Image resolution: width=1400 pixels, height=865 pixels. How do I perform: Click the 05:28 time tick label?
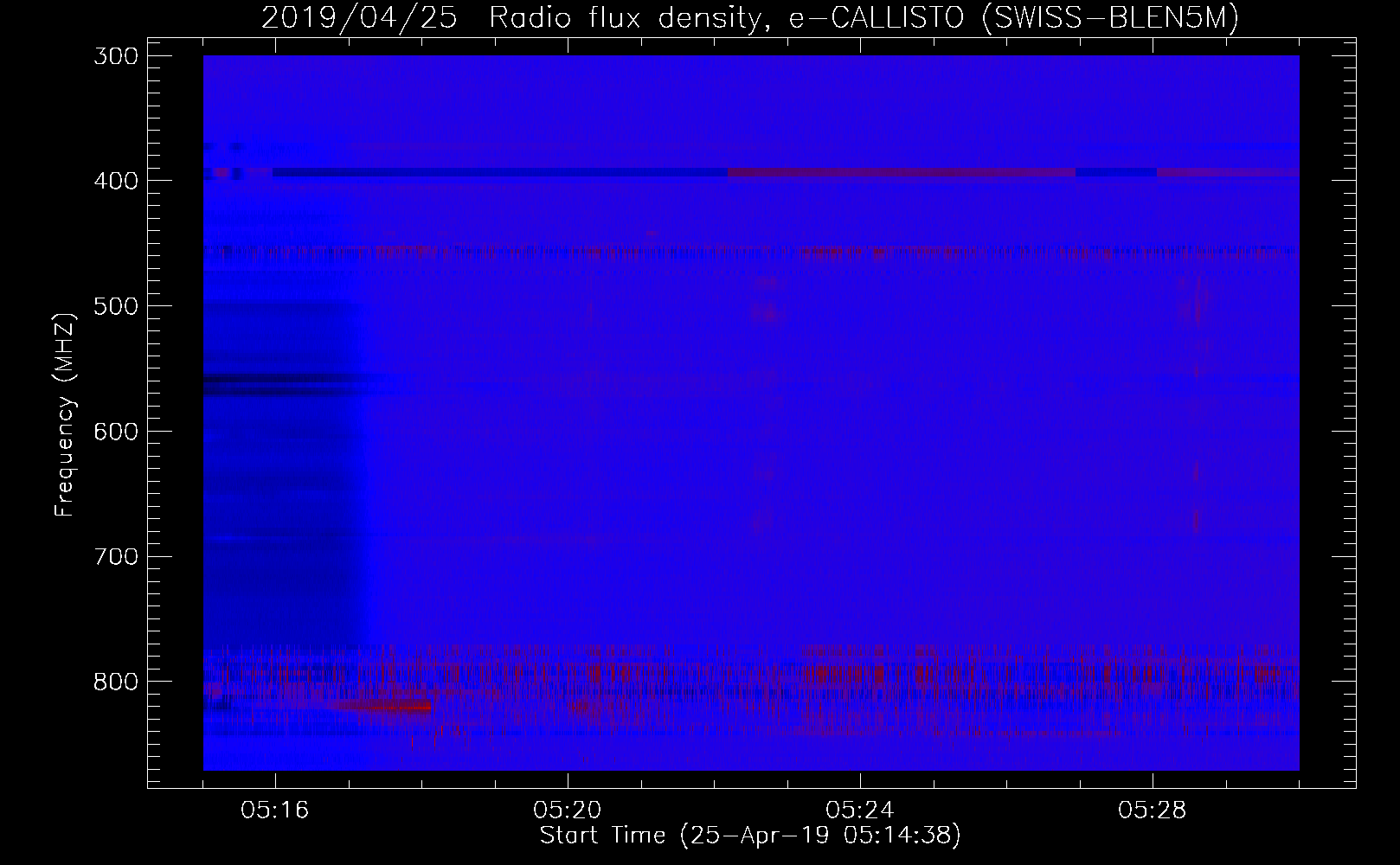coord(1153,811)
